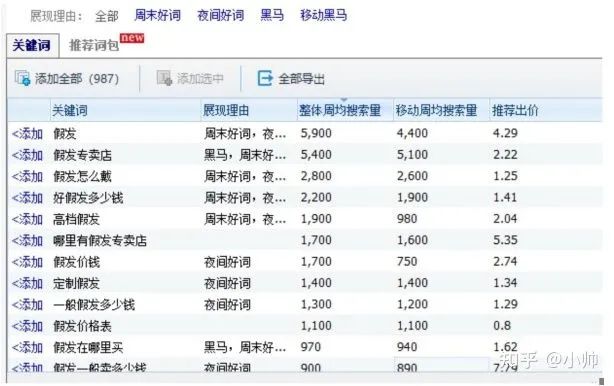Click the 980 mobile search volume
The image size is (614, 386).
point(407,219)
